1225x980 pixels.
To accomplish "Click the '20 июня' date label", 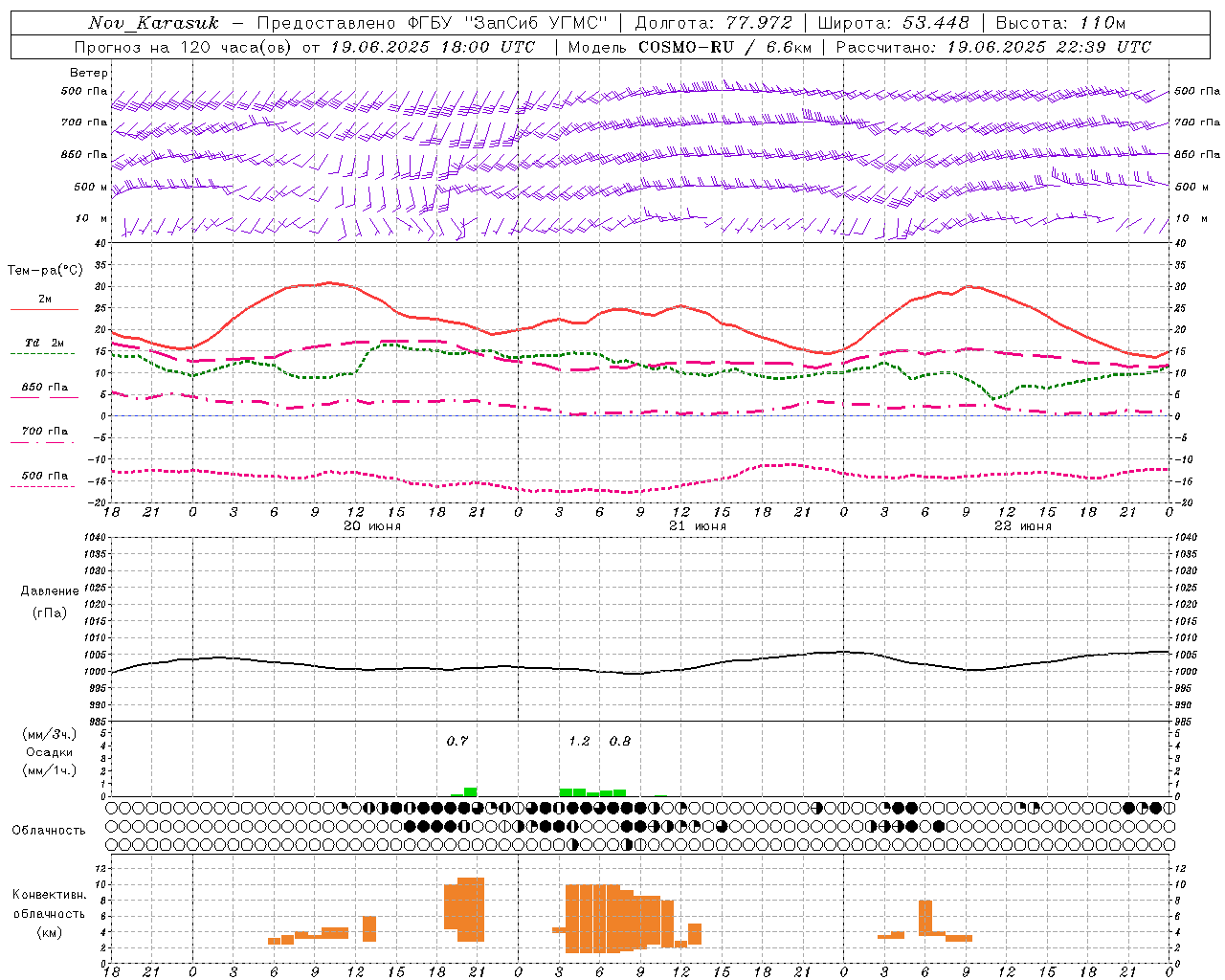I will click(x=372, y=525).
